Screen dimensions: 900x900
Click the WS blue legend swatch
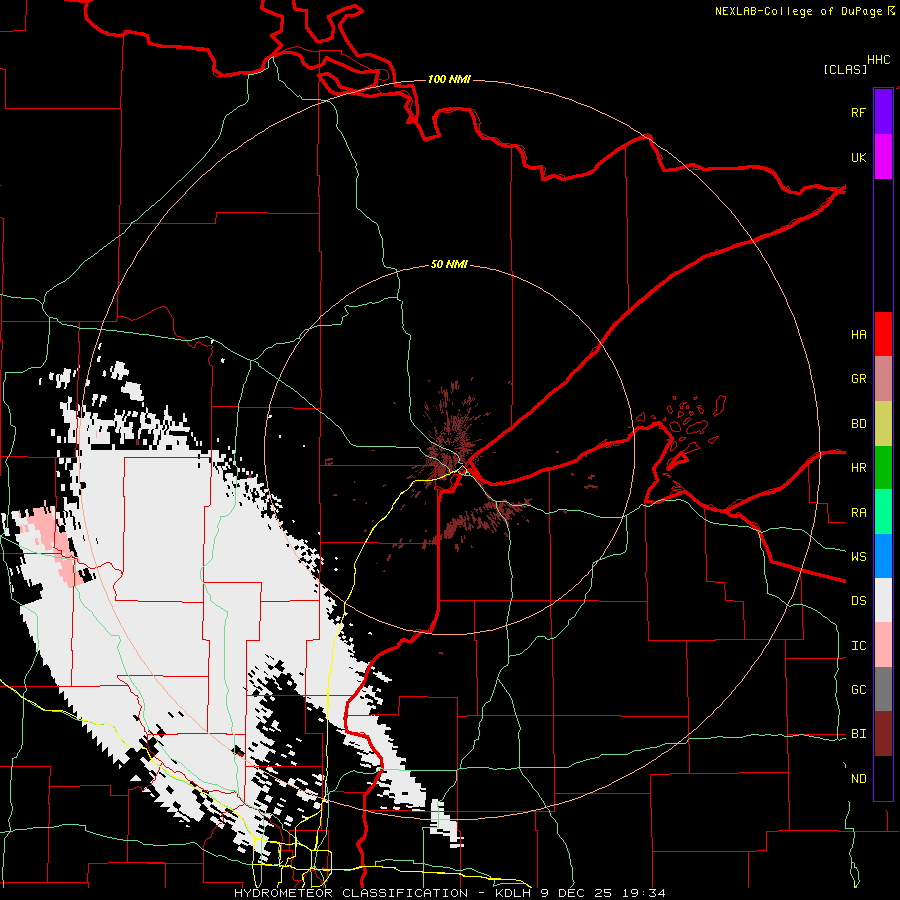point(883,556)
